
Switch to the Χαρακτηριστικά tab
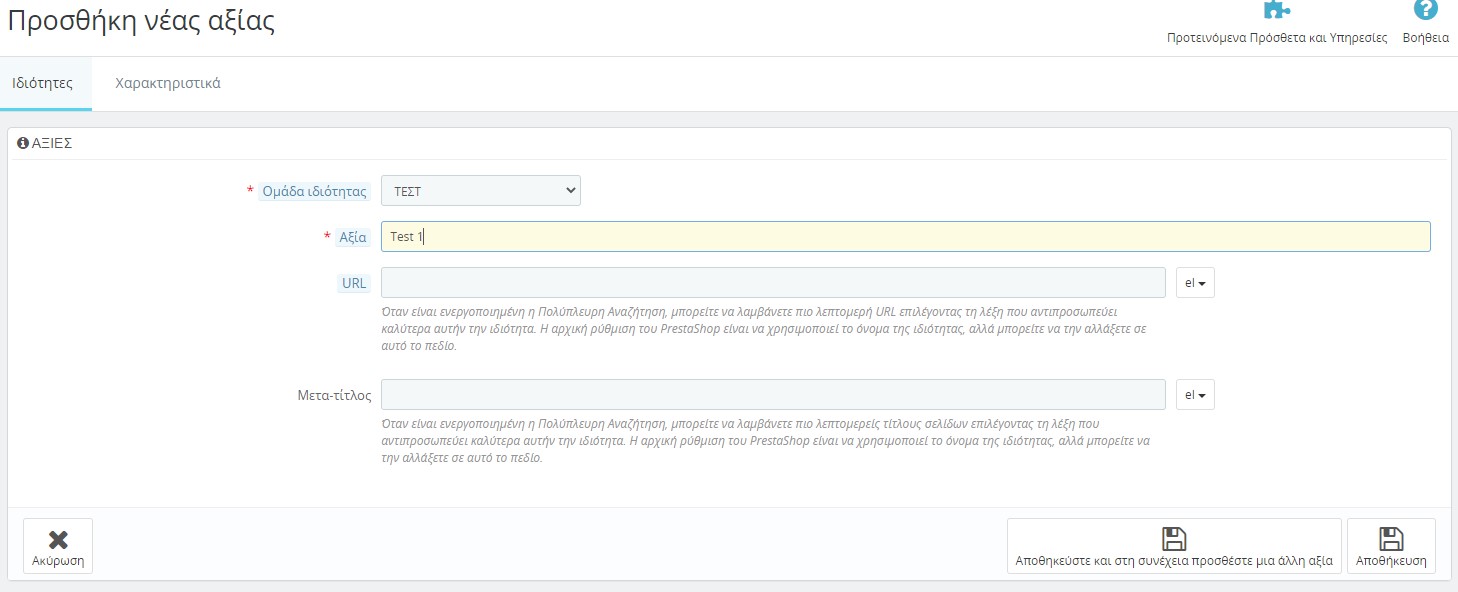[168, 83]
